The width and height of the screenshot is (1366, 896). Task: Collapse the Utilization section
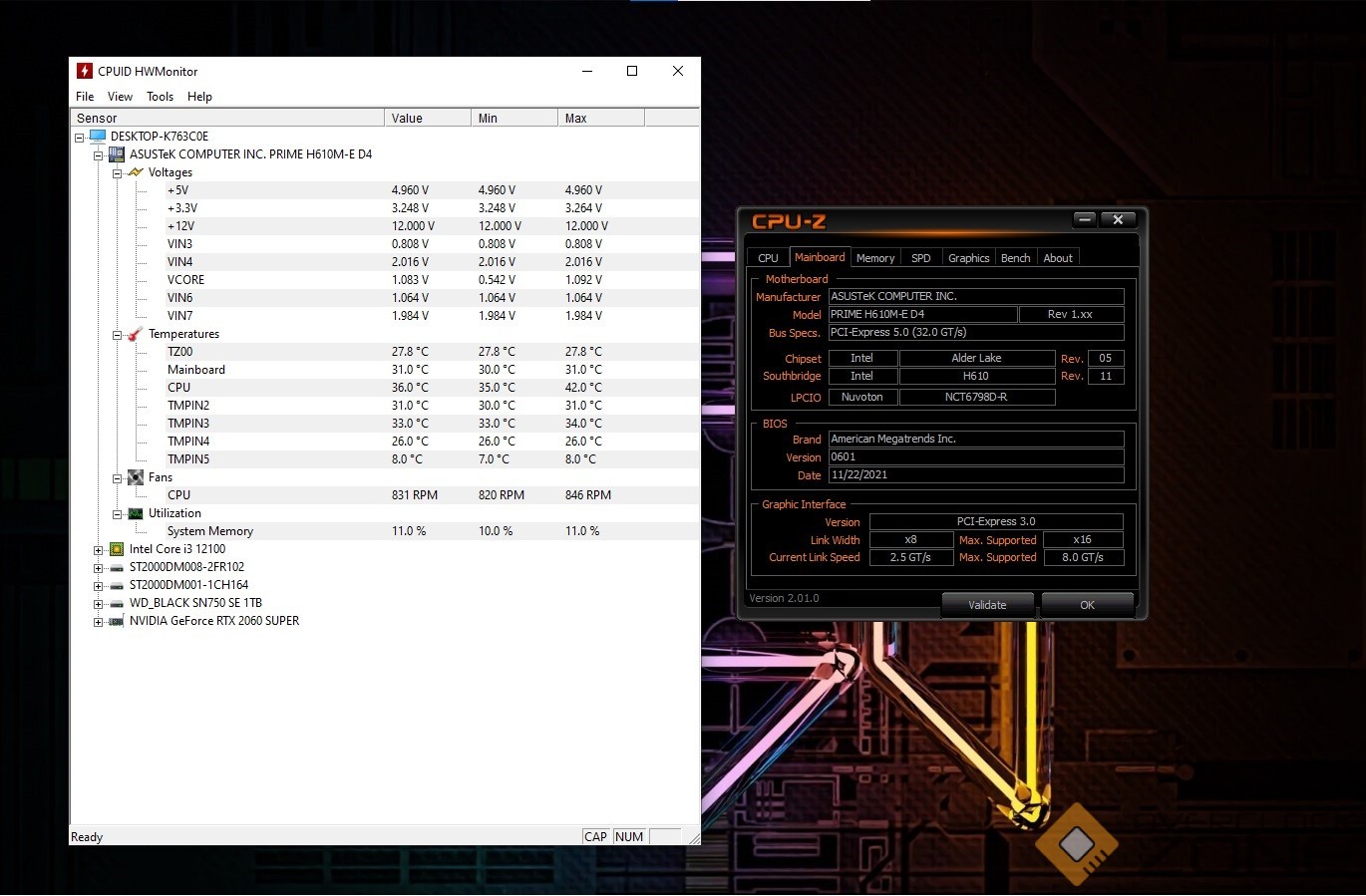pyautogui.click(x=117, y=514)
